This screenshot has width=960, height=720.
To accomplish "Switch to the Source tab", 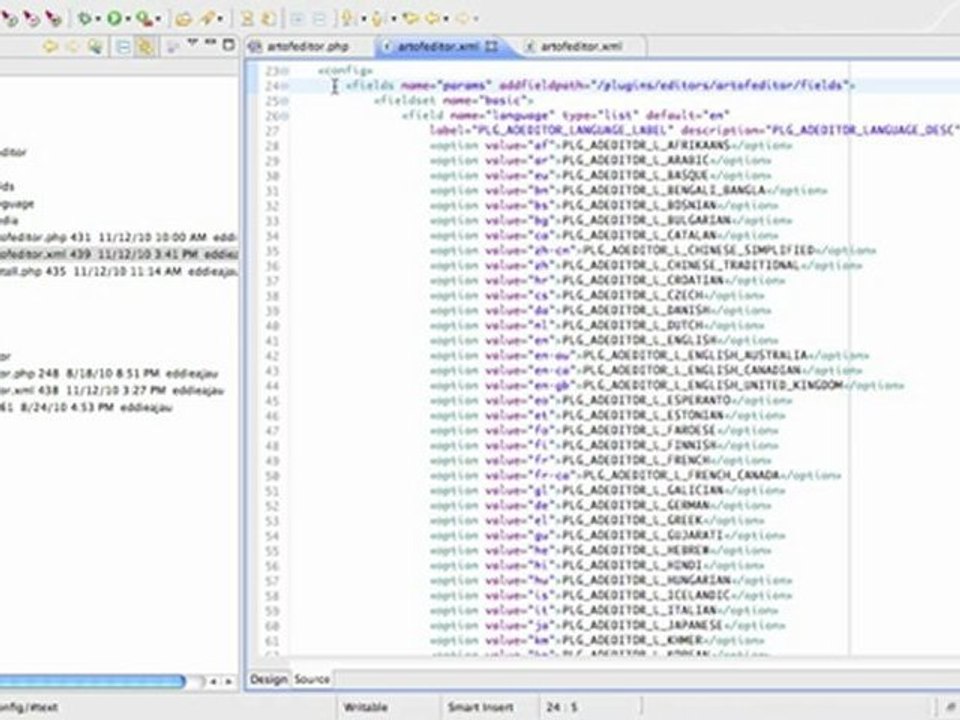I will point(312,679).
